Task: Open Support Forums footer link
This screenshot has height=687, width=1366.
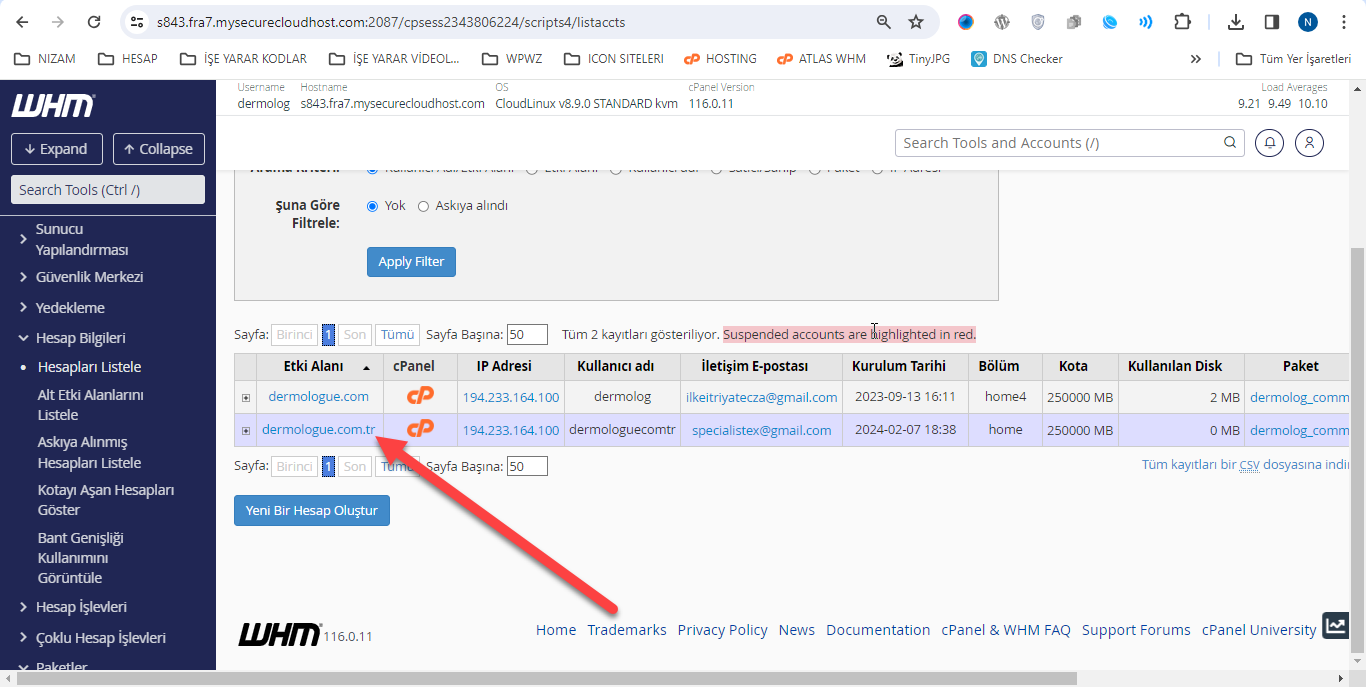Action: (1136, 630)
